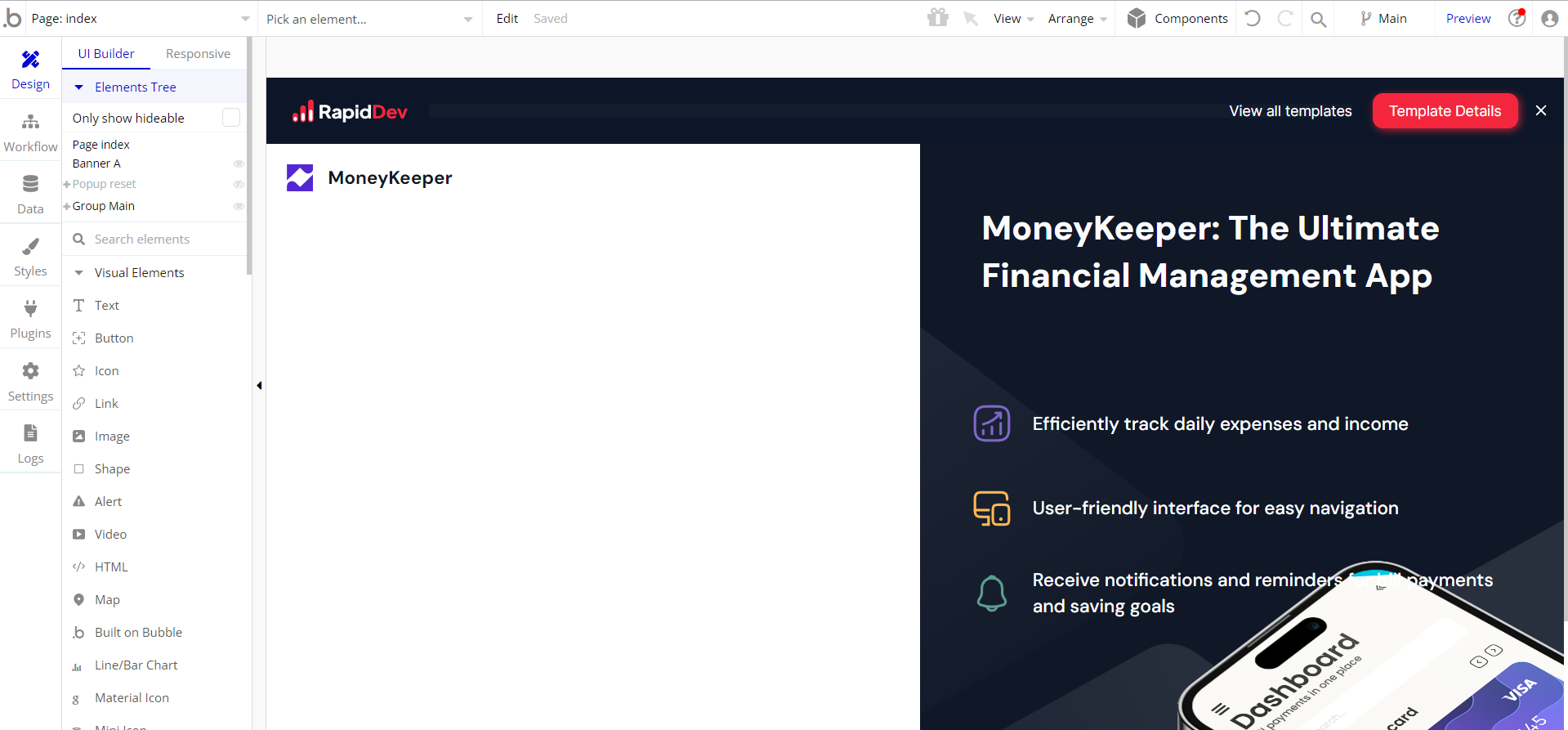This screenshot has width=1568, height=730.
Task: Select Page index in elements tree
Action: click(x=101, y=144)
